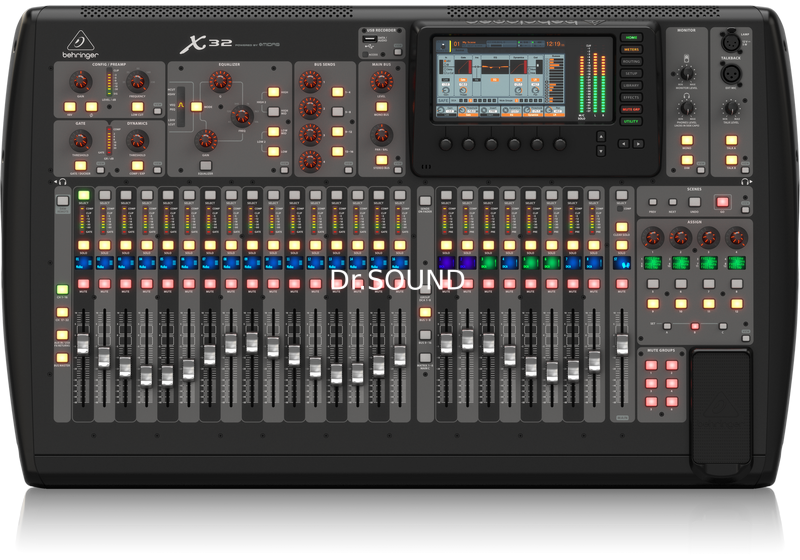Mute the main output with its Mute button
The image size is (800, 560).
(x=621, y=284)
